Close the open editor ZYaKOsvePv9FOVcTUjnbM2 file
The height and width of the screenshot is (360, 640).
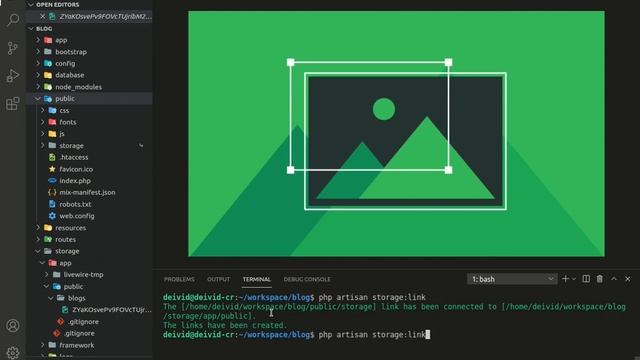point(42,16)
